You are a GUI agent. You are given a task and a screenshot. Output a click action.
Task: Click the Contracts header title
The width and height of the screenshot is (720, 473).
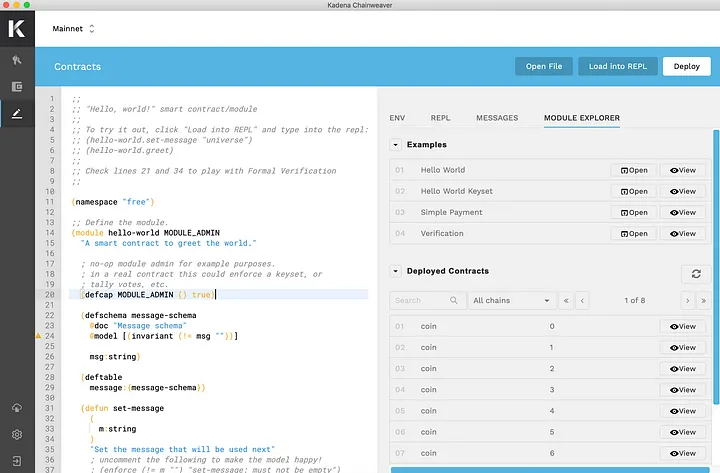[x=78, y=67]
